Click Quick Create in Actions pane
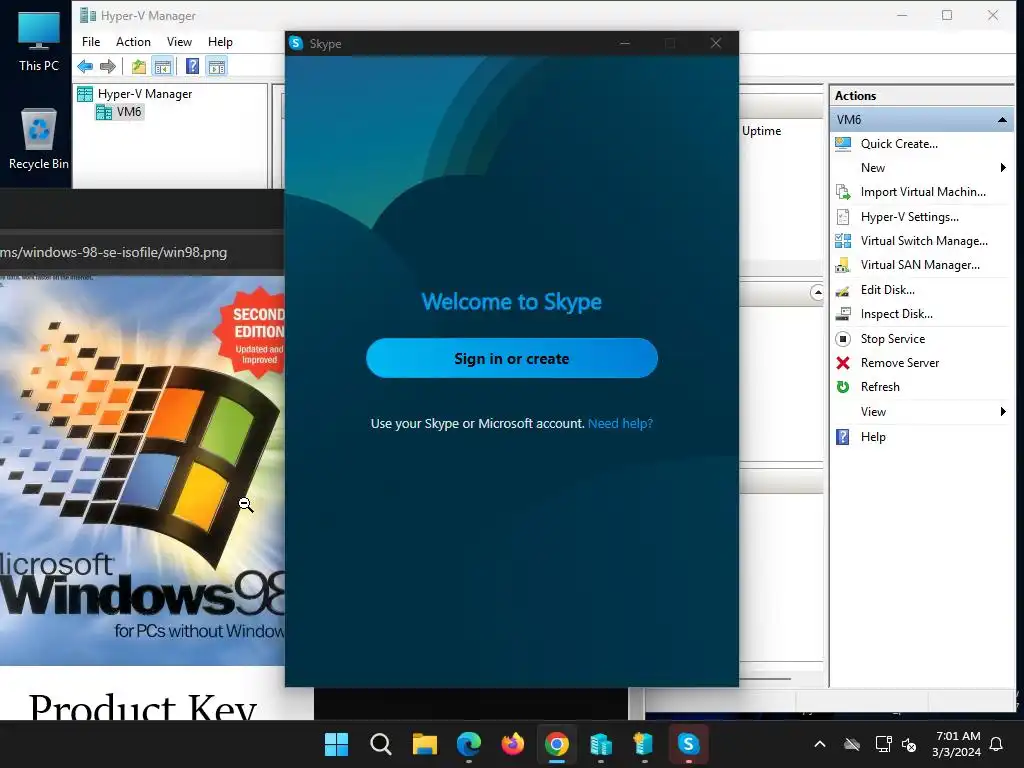Screen dimensions: 1024x768 (899, 144)
